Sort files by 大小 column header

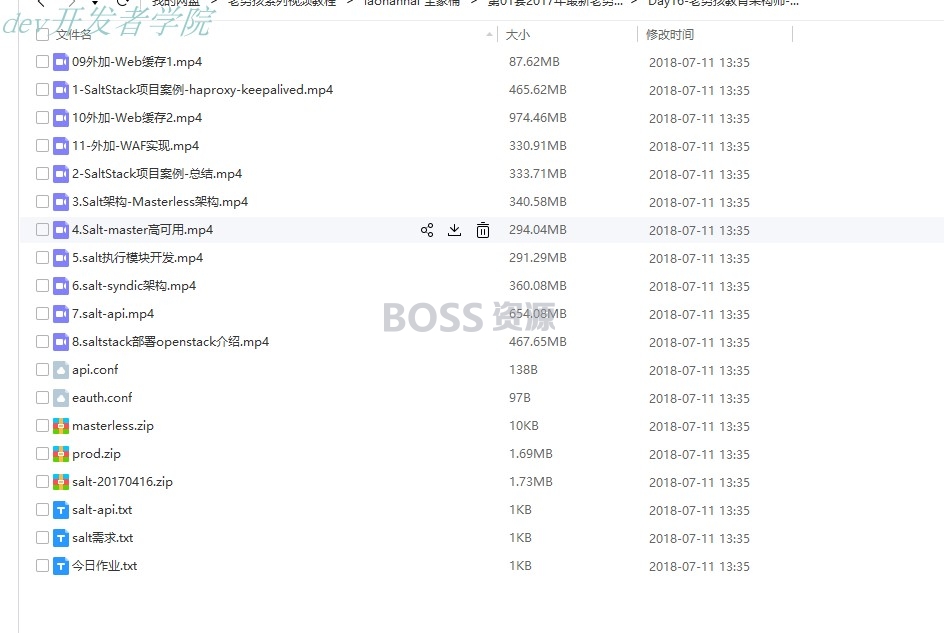click(x=517, y=35)
